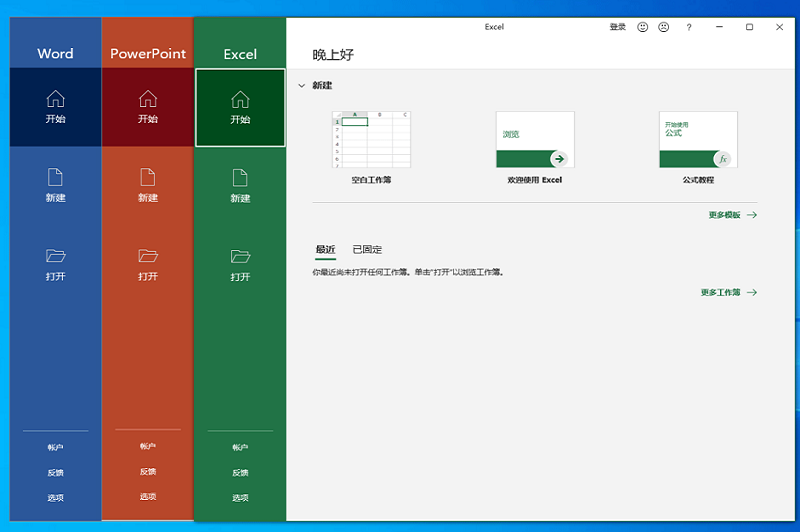Screen dimensions: 800x532
Task: Click the PowerPoint 开始 home icon
Action: point(148,99)
